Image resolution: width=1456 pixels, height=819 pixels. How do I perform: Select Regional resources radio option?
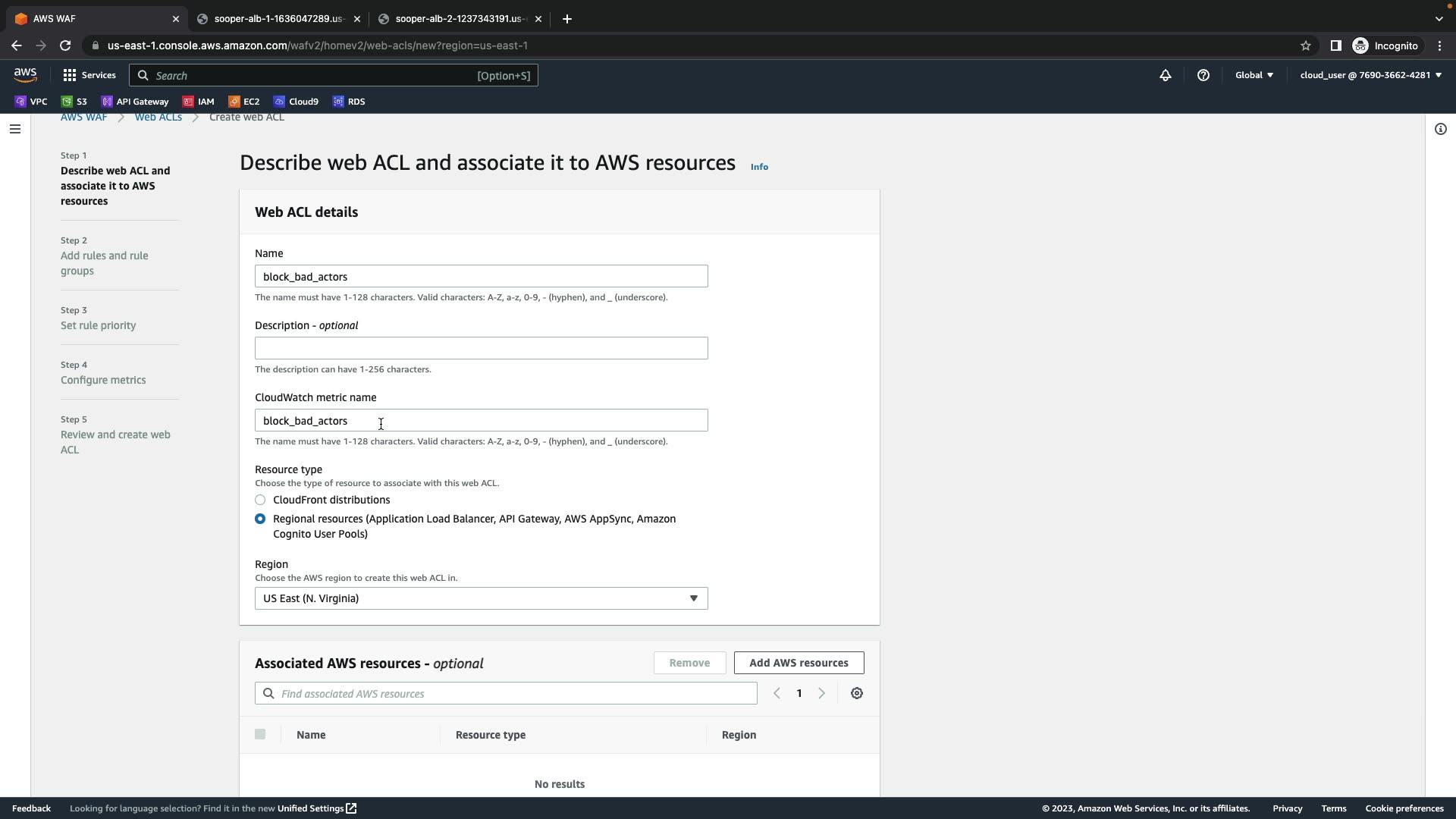click(260, 519)
